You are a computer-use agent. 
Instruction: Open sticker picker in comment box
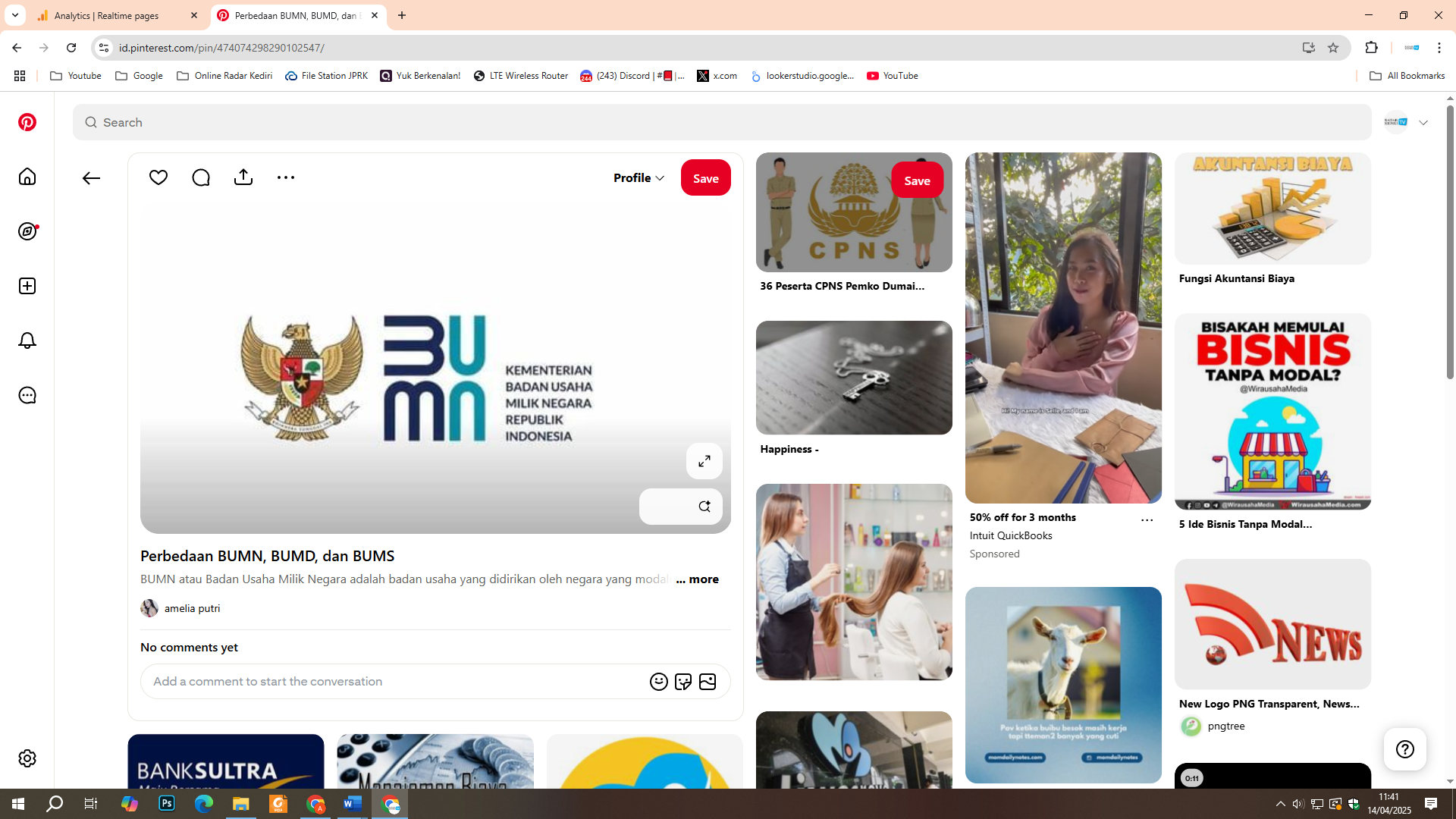[683, 682]
